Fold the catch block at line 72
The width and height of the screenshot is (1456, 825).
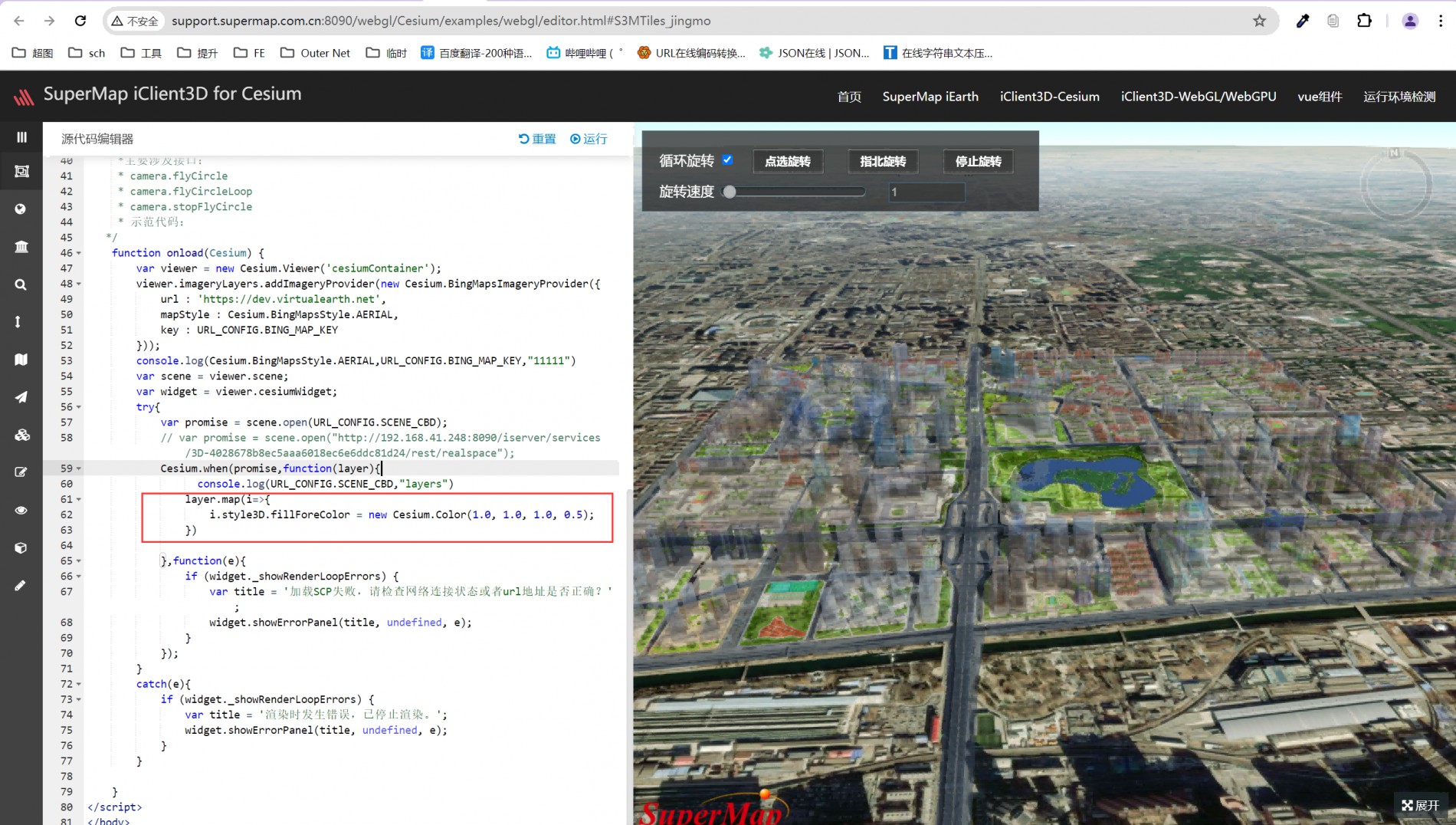tap(78, 684)
